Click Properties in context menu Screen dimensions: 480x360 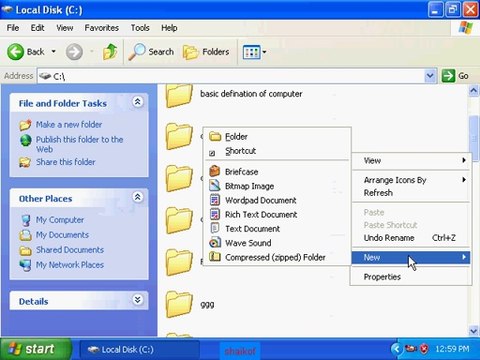(x=411, y=277)
